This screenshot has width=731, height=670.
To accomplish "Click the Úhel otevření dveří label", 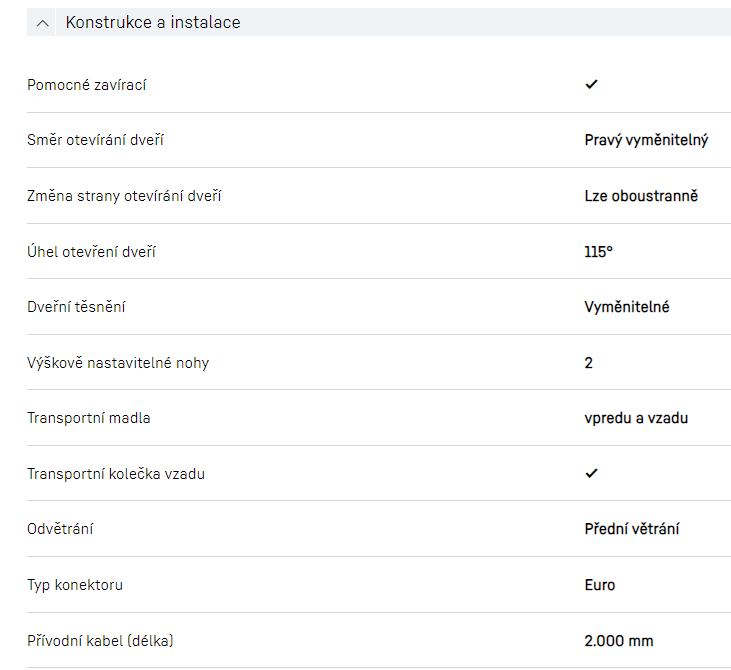I will coord(91,252).
